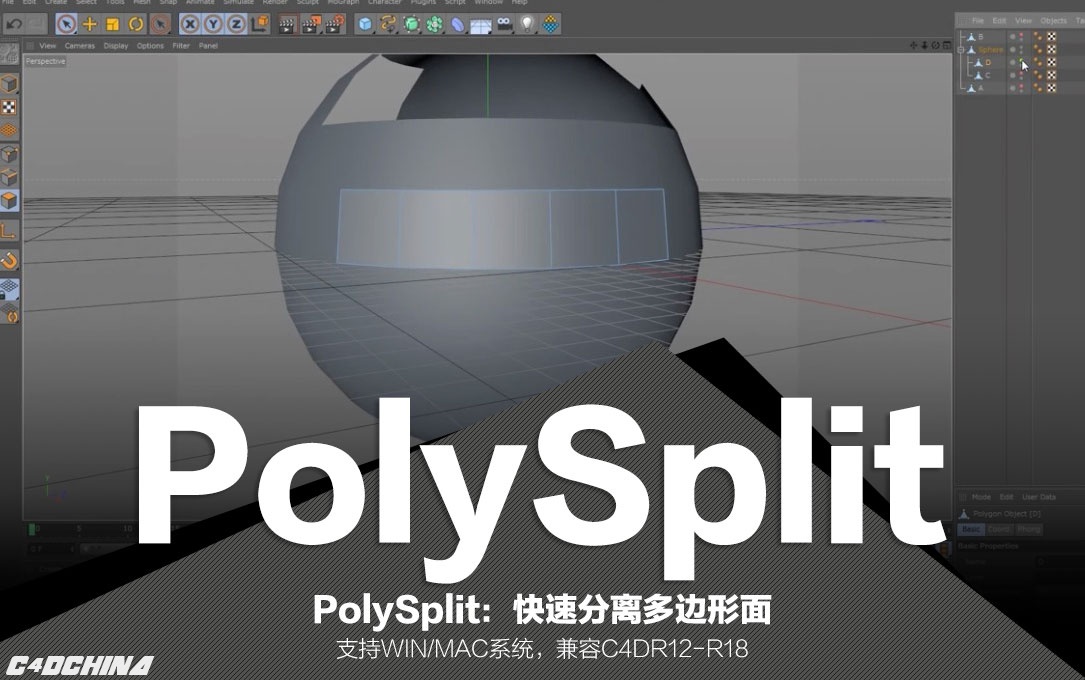Screen dimensions: 1085x680
Task: Add a Subdivision Surface generator
Action: [x=411, y=24]
